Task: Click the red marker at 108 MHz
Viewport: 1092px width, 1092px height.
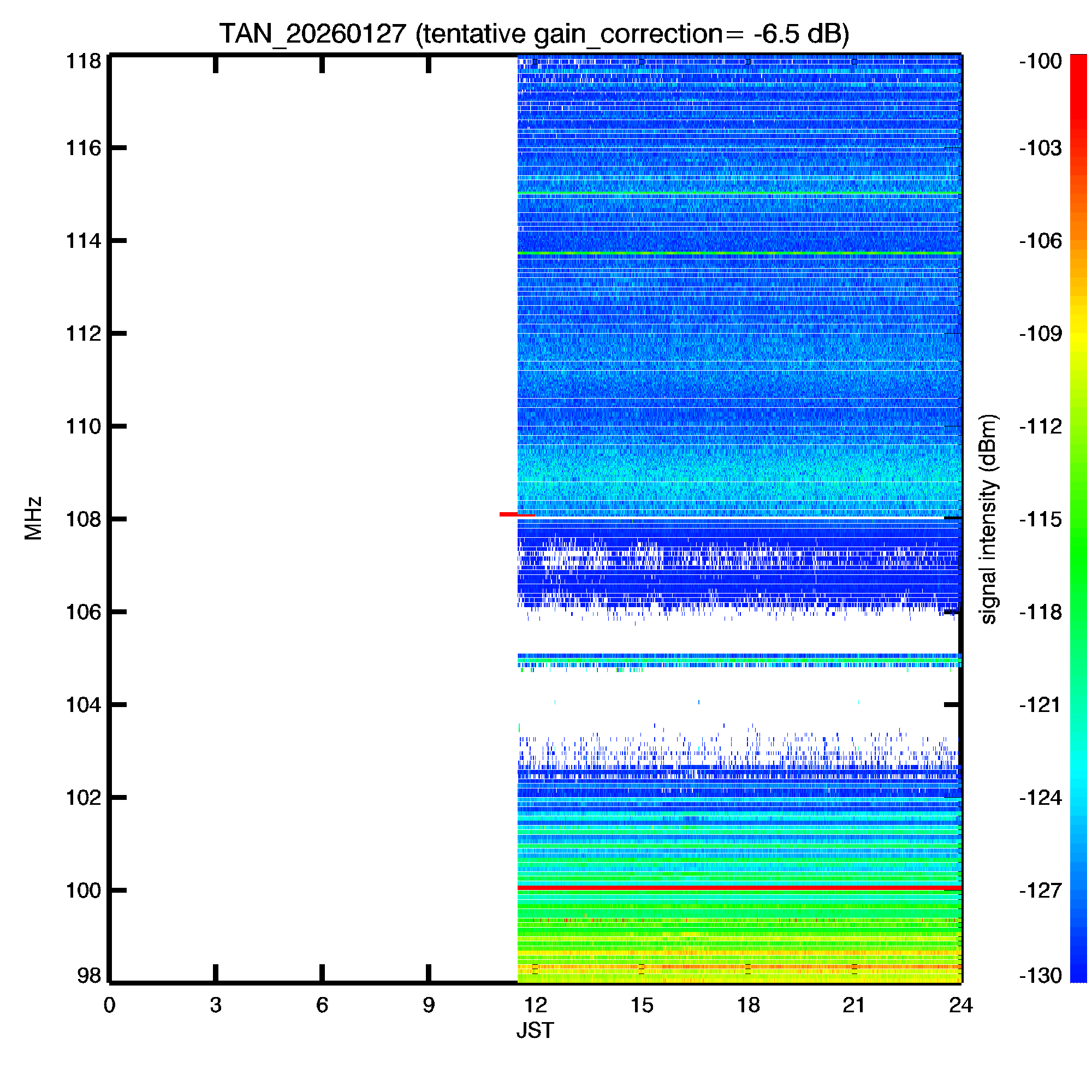Action: pos(509,514)
